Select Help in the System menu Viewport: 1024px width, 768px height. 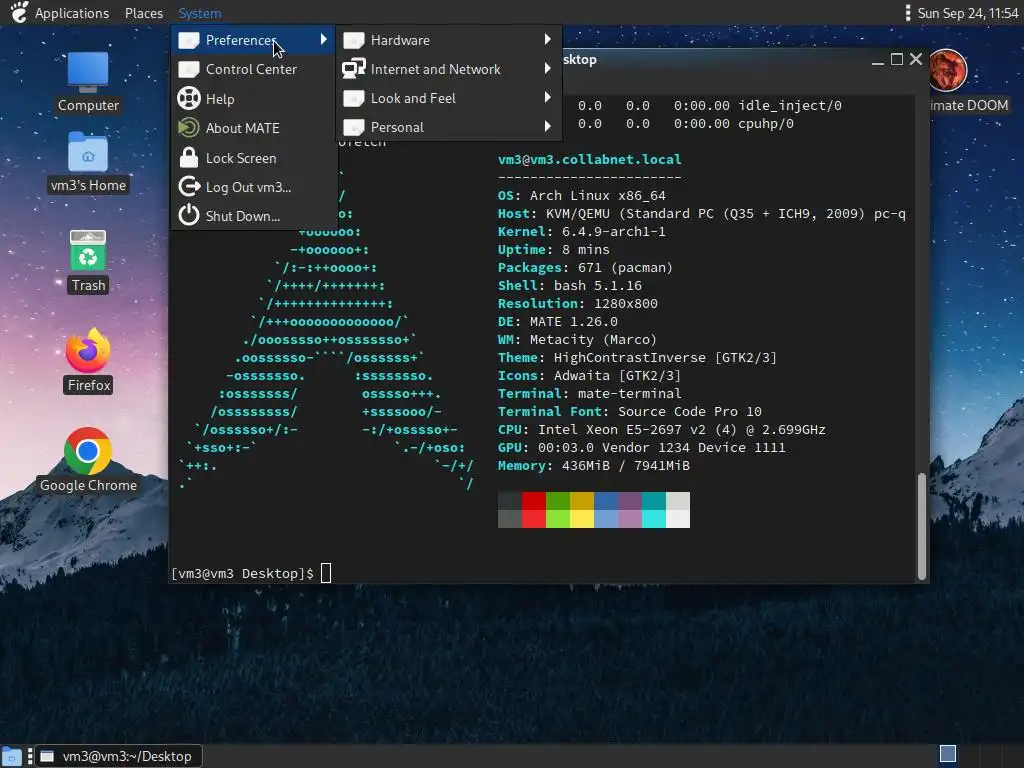click(253, 99)
